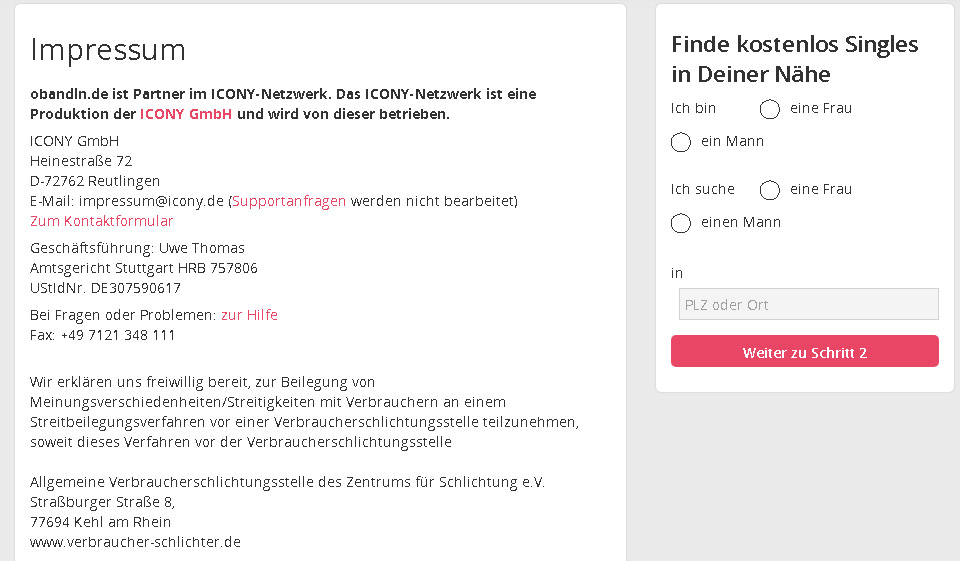Click the Amtsgericht Stuttgart HRB 757806 line
This screenshot has height=561, width=960.
tap(143, 268)
